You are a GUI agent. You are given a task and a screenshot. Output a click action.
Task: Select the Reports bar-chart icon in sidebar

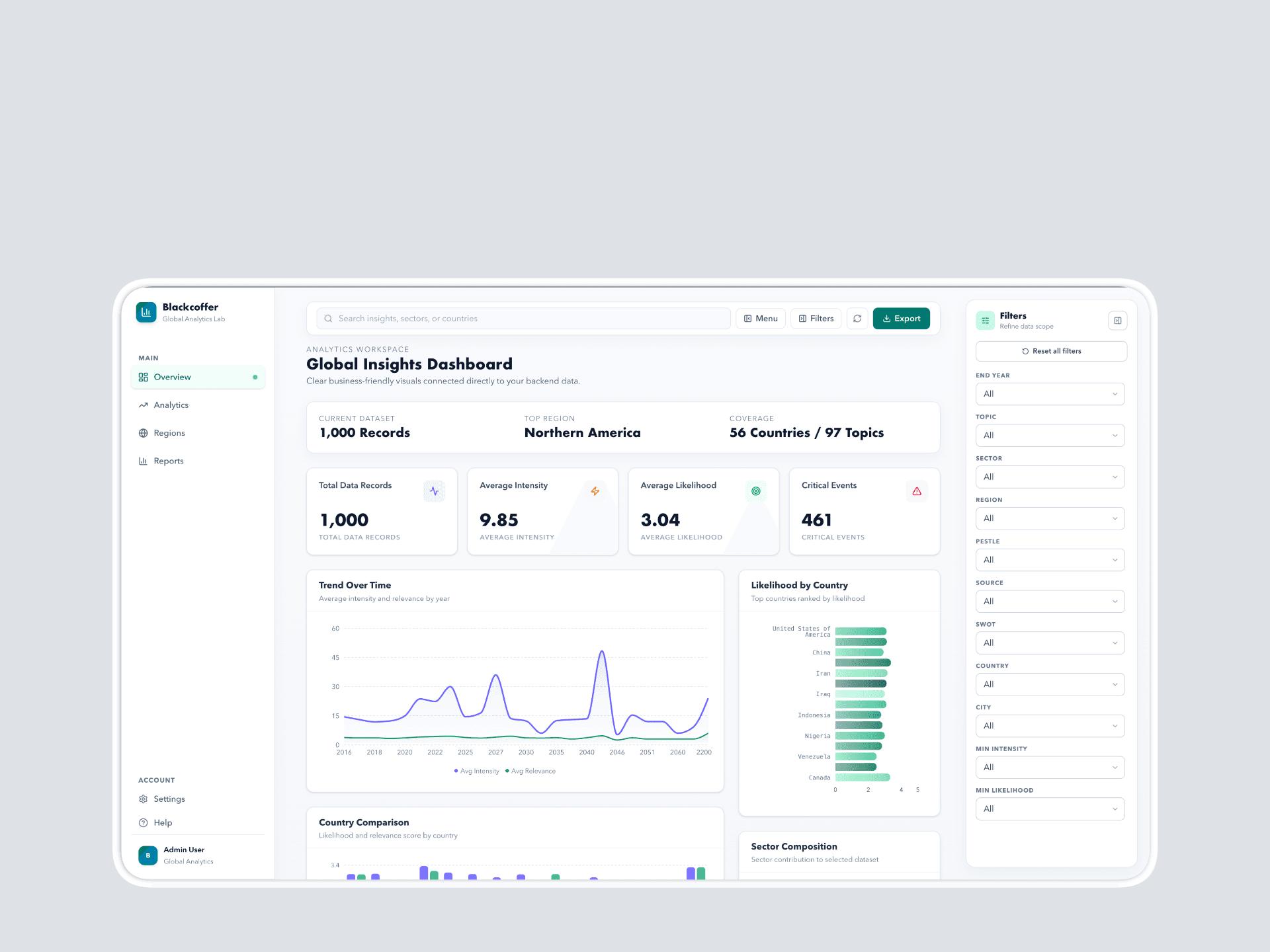tap(144, 460)
